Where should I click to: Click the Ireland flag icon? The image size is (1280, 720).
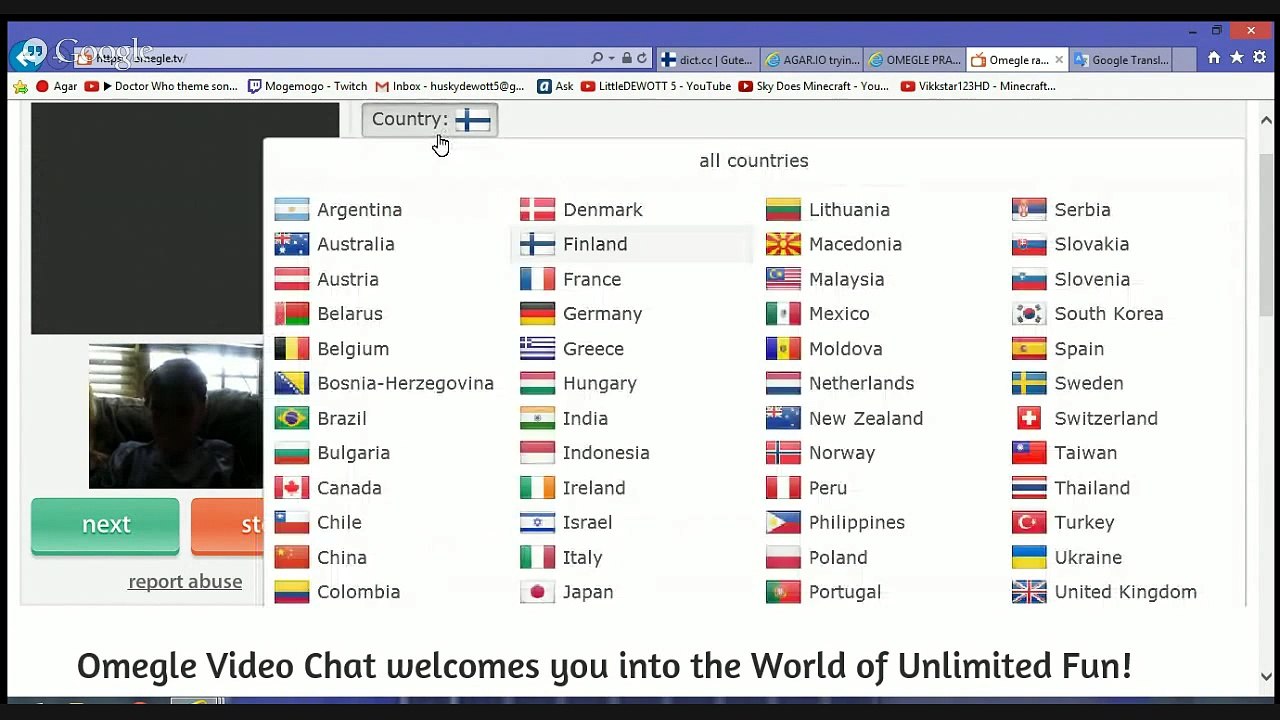coord(537,488)
